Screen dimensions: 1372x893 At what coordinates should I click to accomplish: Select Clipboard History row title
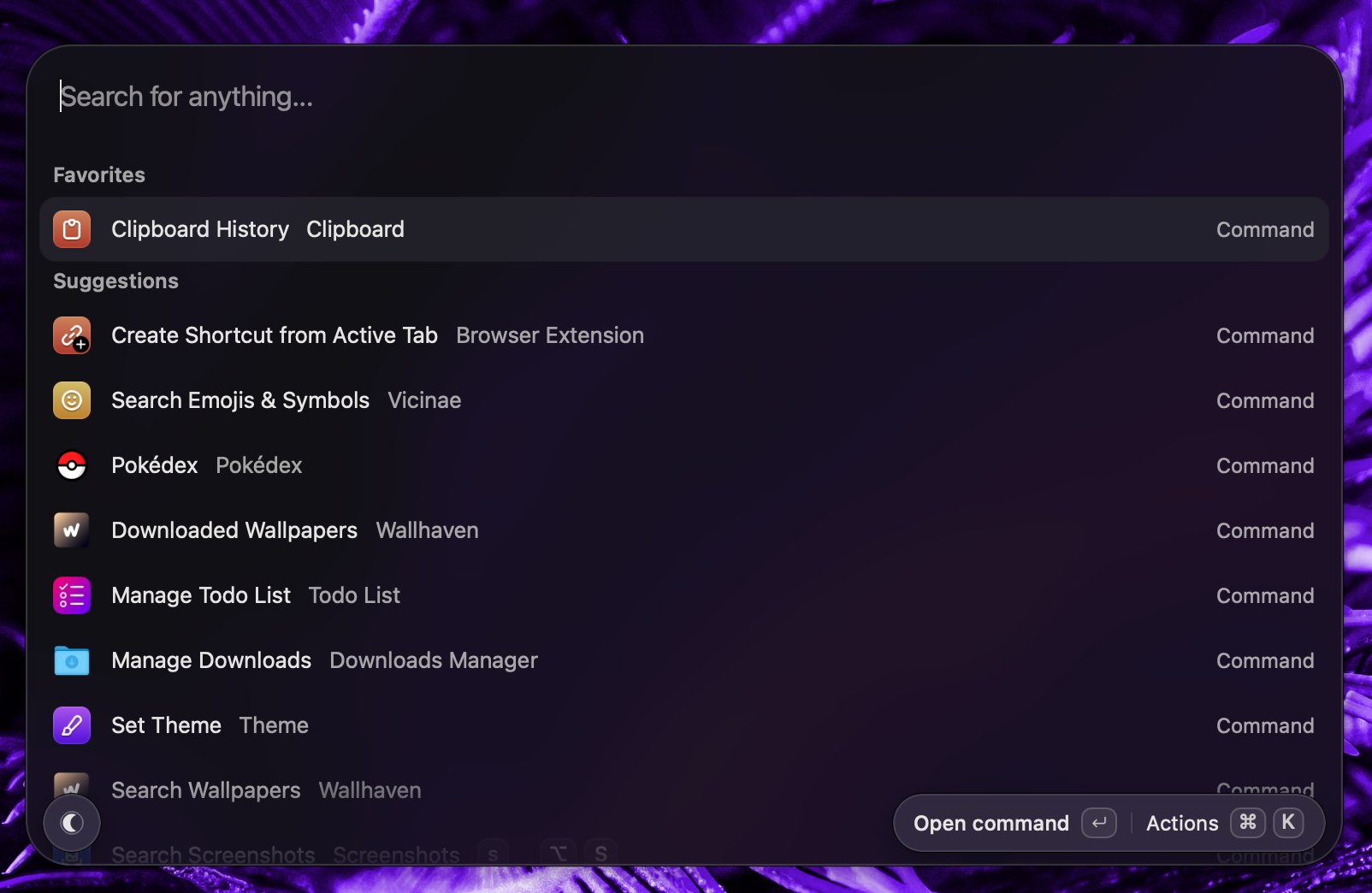tap(200, 229)
